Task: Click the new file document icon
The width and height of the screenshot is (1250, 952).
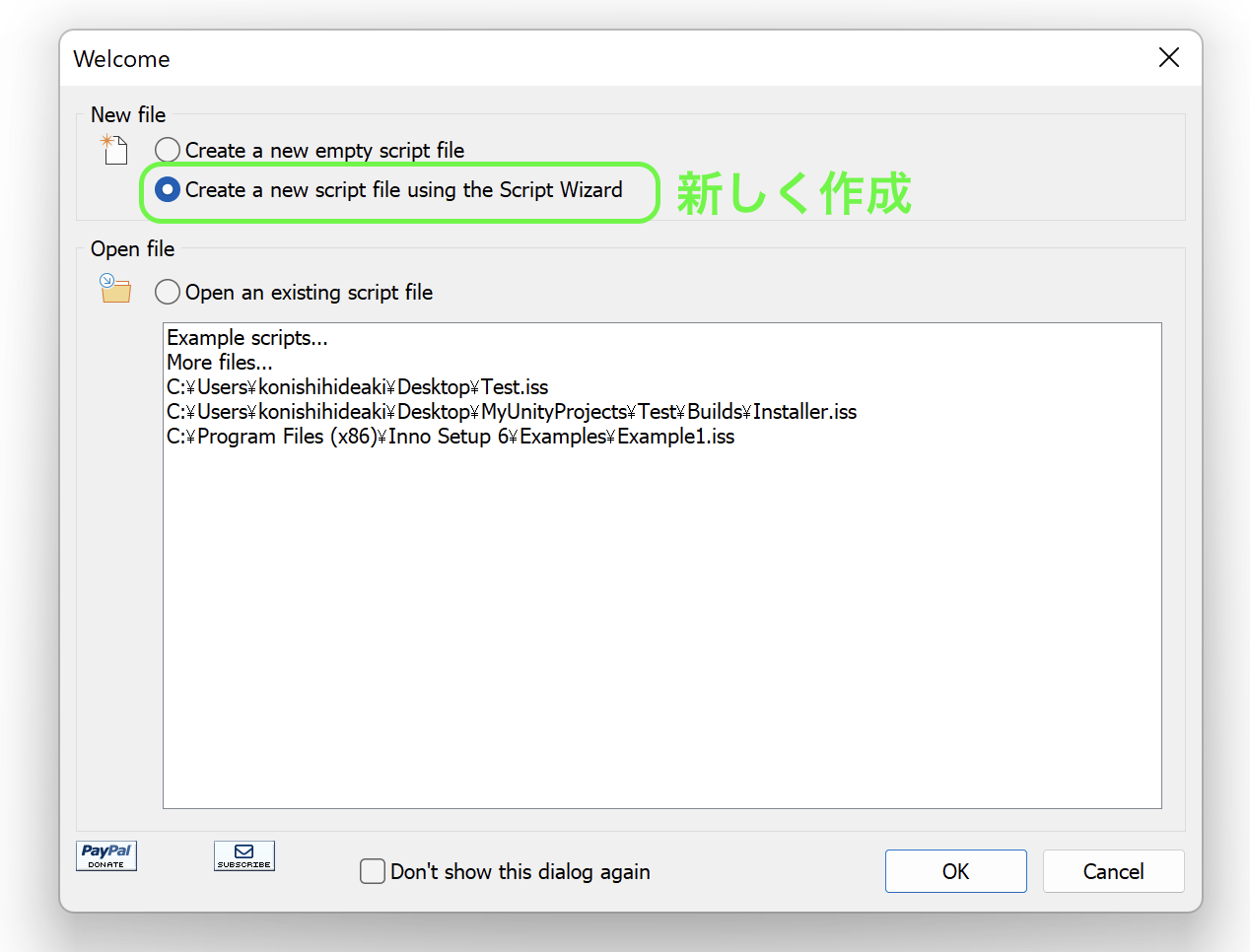Action: click(114, 149)
